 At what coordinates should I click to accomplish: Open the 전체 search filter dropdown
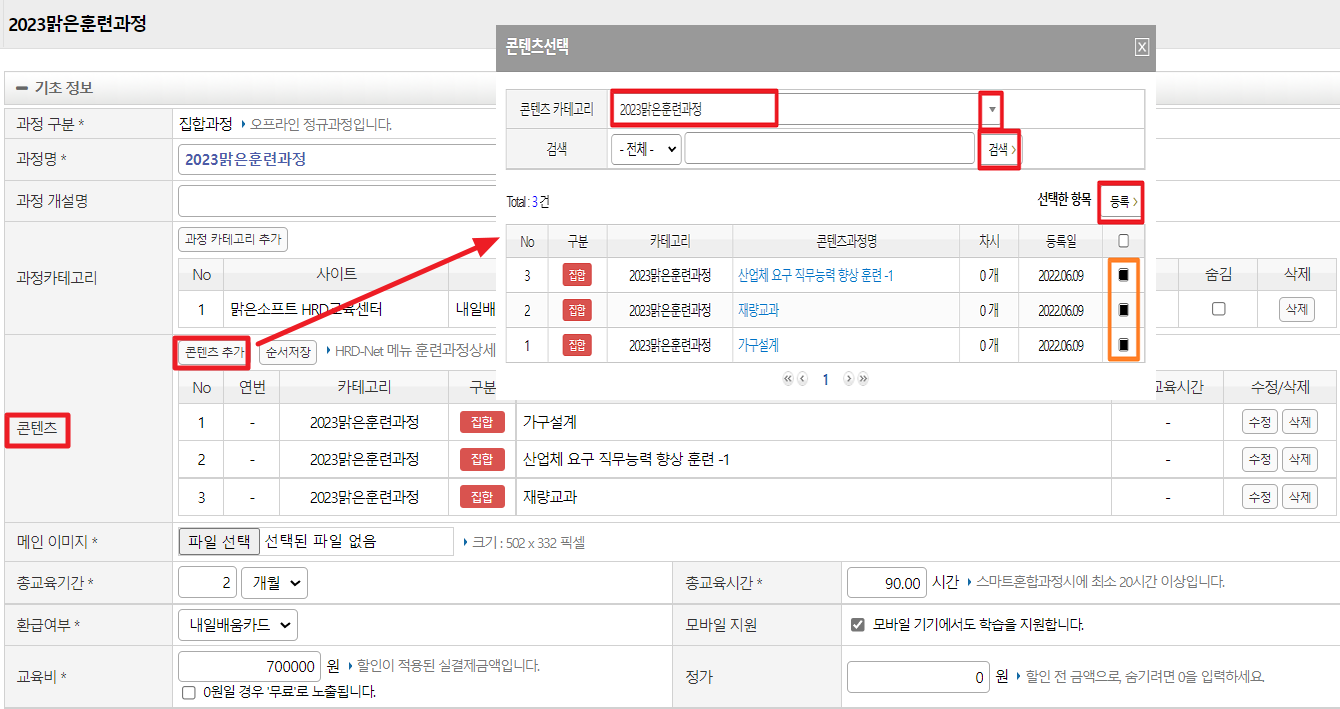(x=646, y=149)
